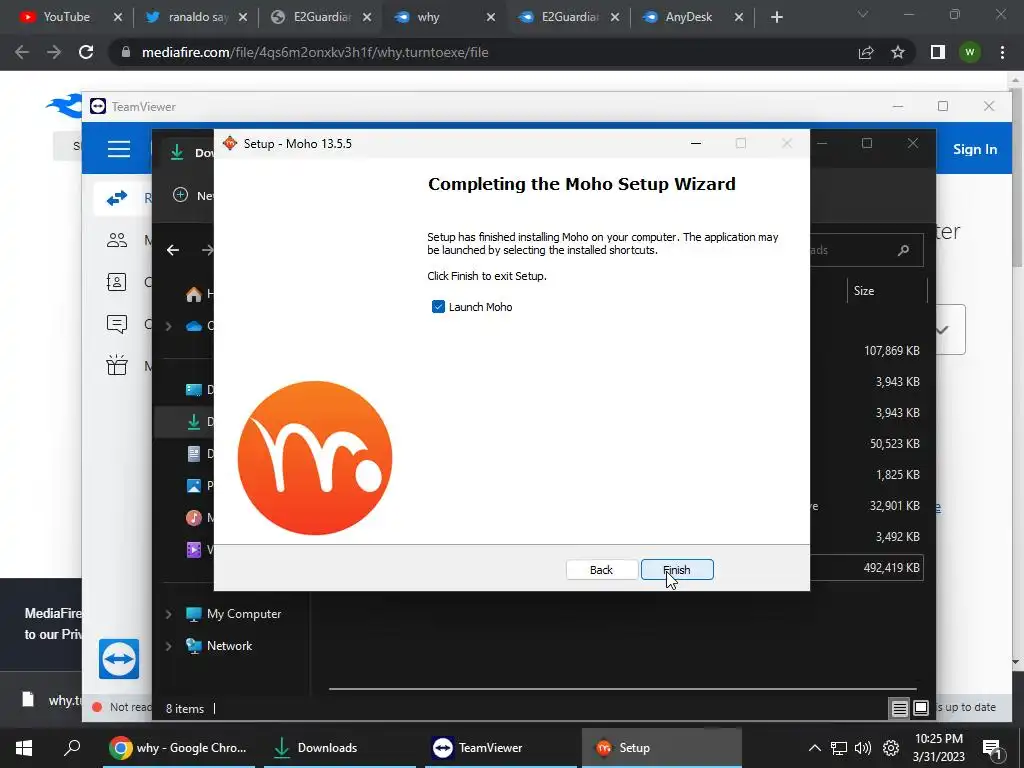Bookmark this page with the star icon

[x=898, y=52]
